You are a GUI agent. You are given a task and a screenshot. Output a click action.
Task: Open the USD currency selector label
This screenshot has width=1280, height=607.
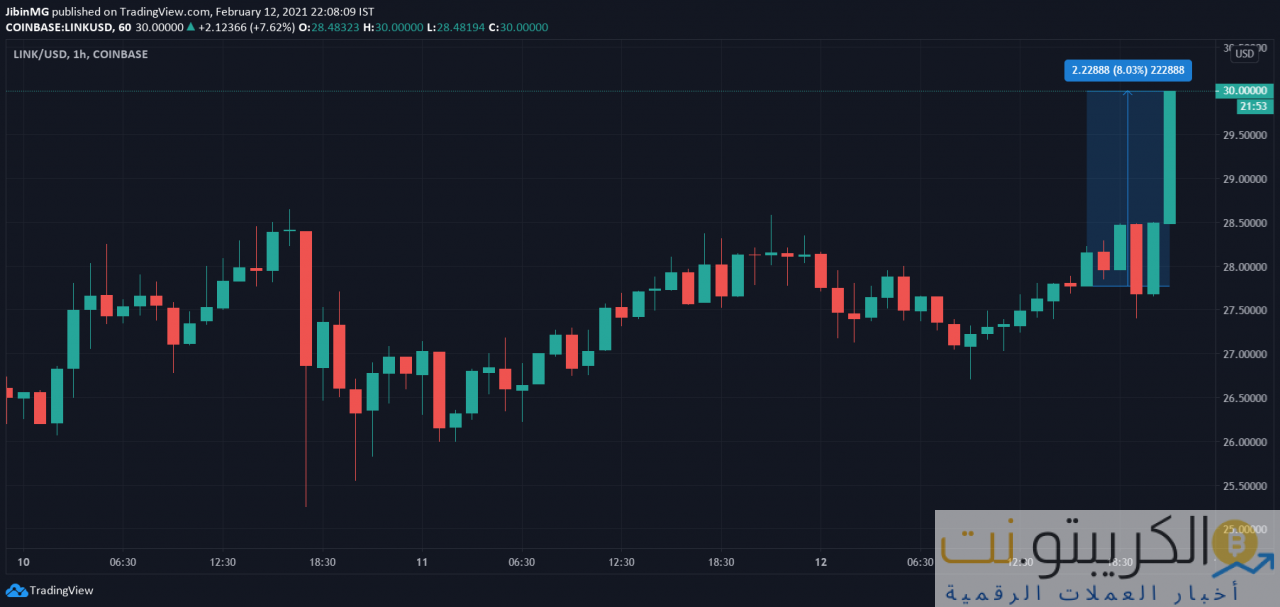coord(1245,54)
